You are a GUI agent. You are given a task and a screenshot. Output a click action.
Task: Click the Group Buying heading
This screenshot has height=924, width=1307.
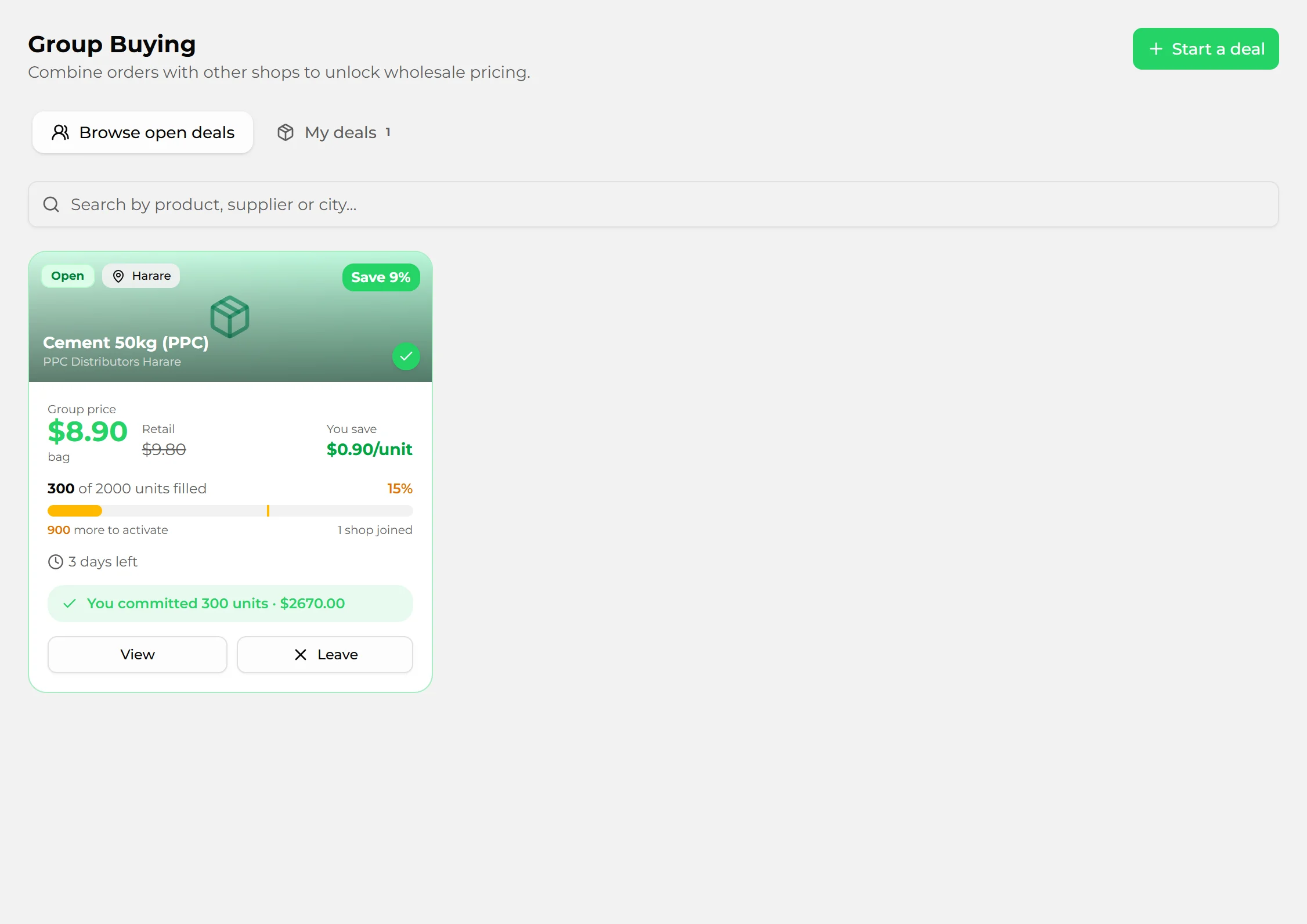(x=112, y=45)
